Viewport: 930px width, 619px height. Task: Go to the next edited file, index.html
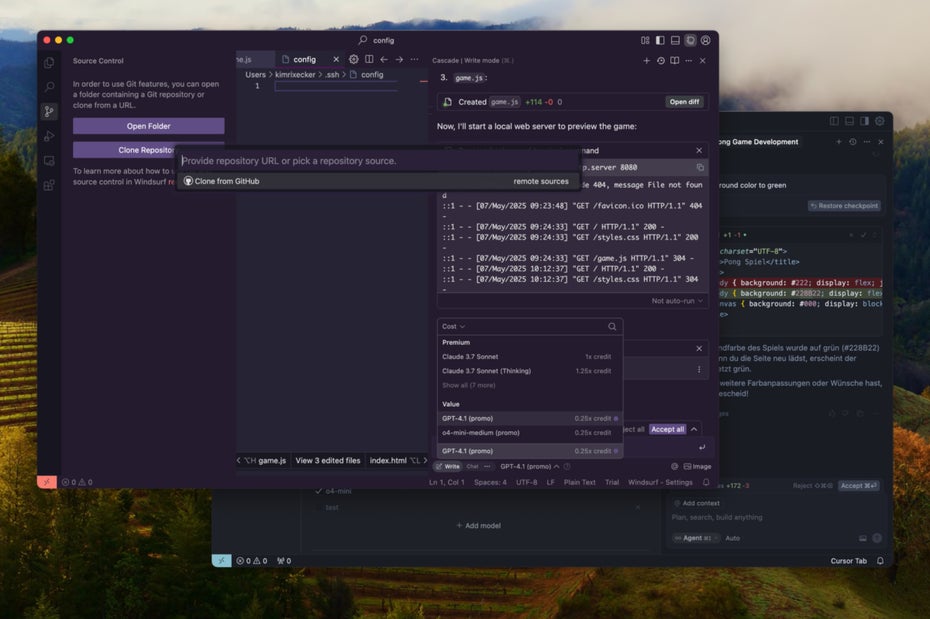tap(397, 460)
